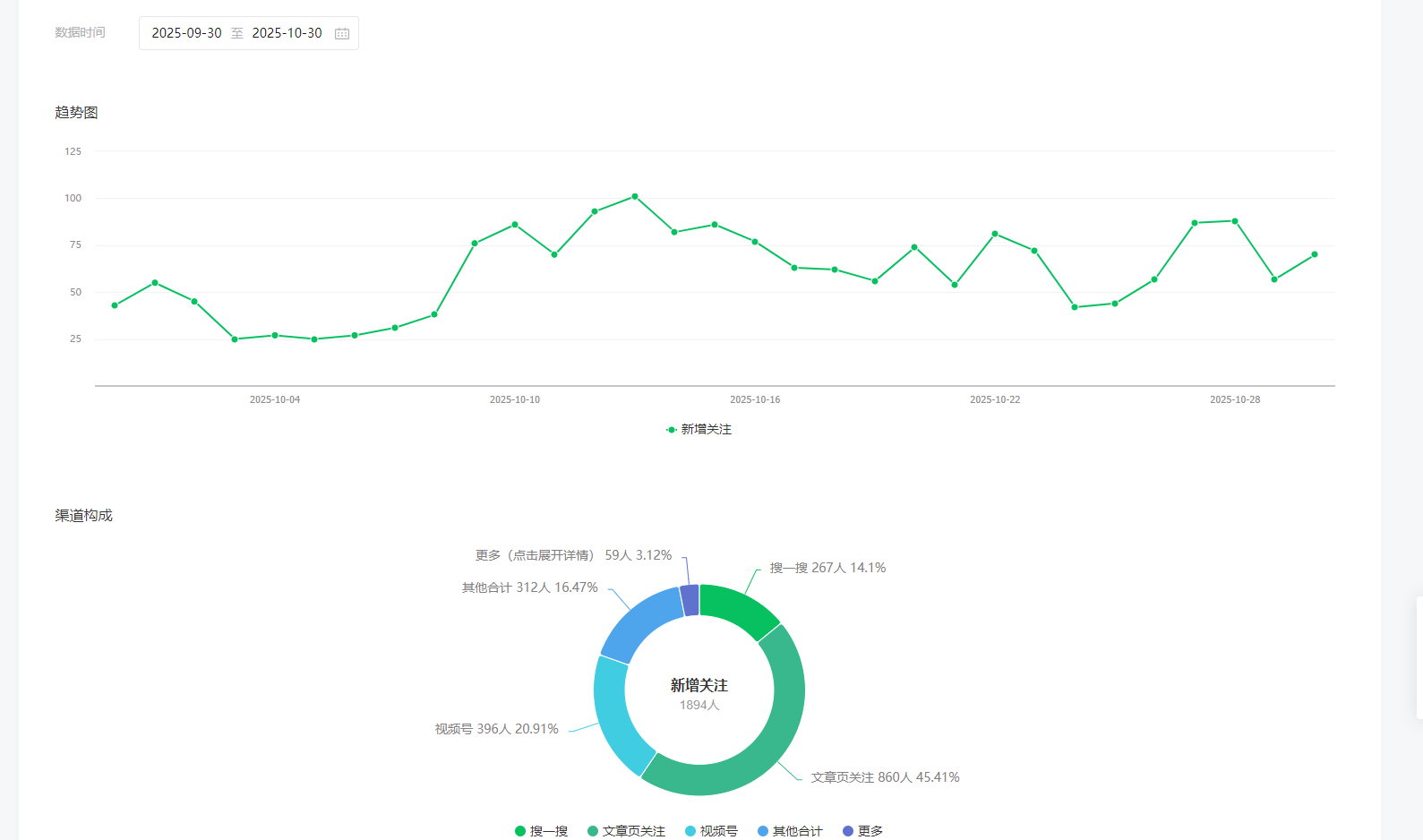
Task: Click the first data point on trend line
Action: coord(115,305)
